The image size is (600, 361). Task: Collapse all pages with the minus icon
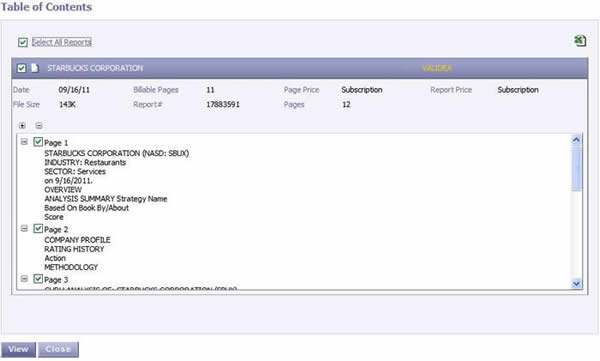coord(39,126)
